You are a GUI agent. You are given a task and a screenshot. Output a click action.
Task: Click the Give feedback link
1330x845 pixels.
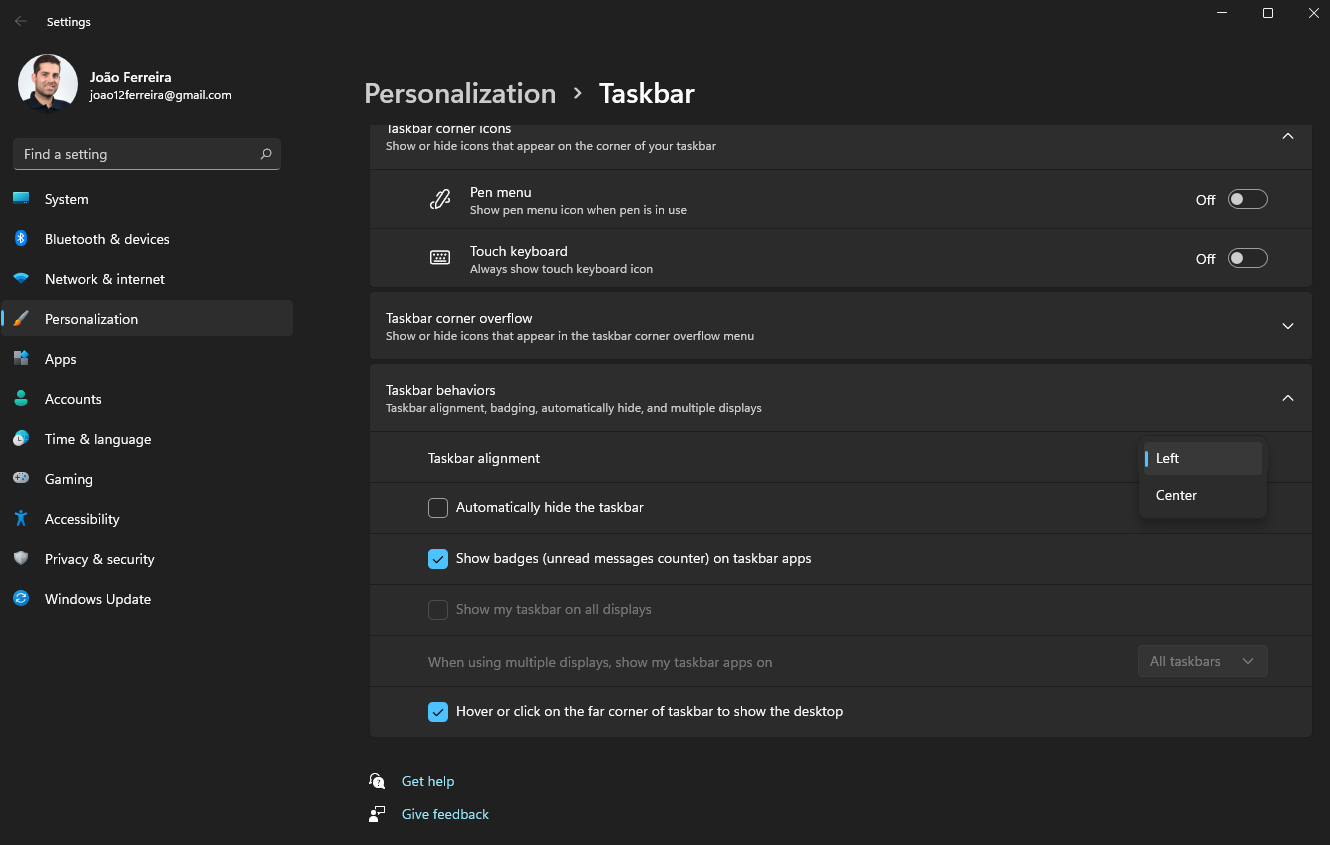pyautogui.click(x=445, y=814)
